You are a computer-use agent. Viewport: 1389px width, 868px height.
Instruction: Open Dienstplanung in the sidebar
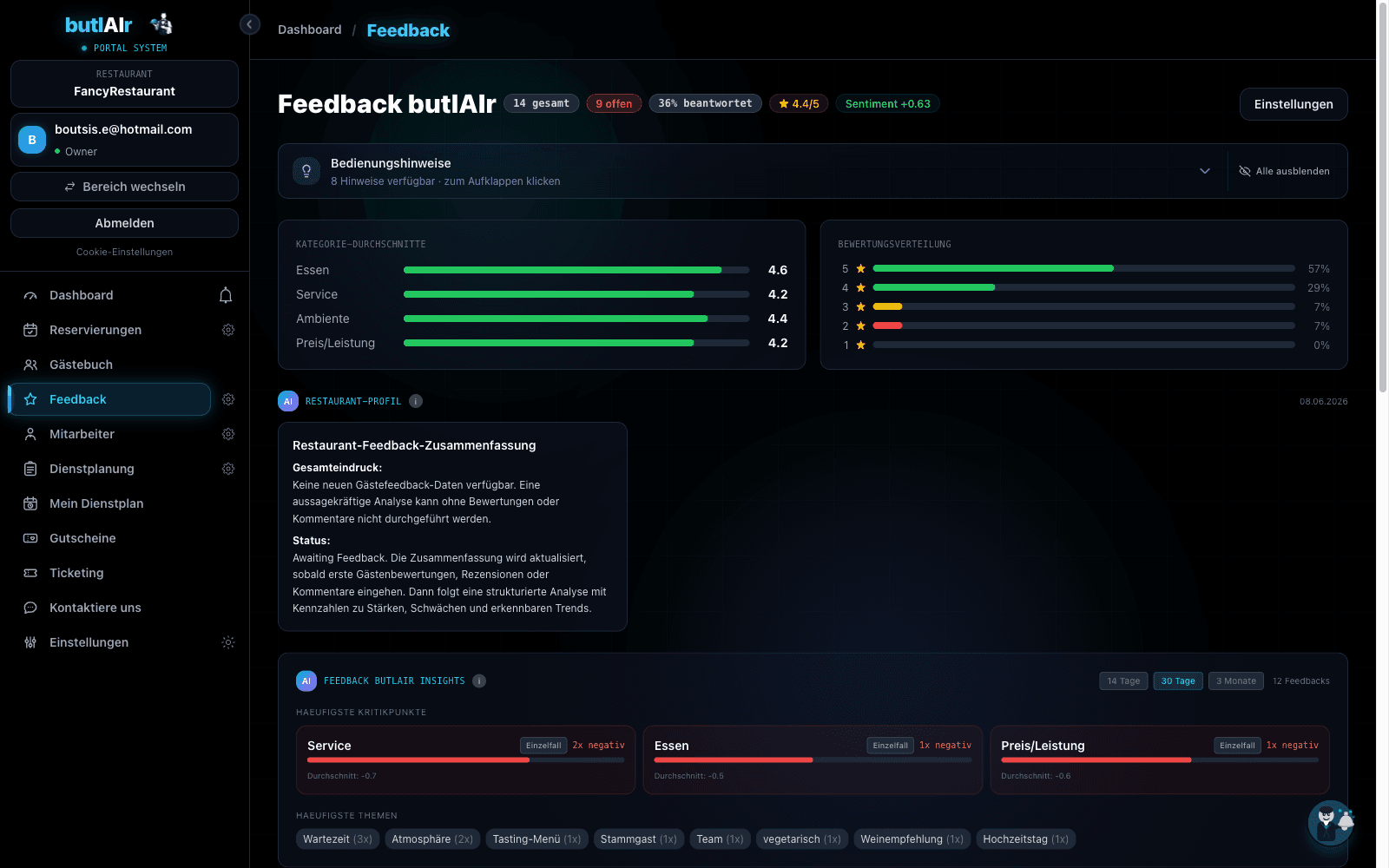92,469
